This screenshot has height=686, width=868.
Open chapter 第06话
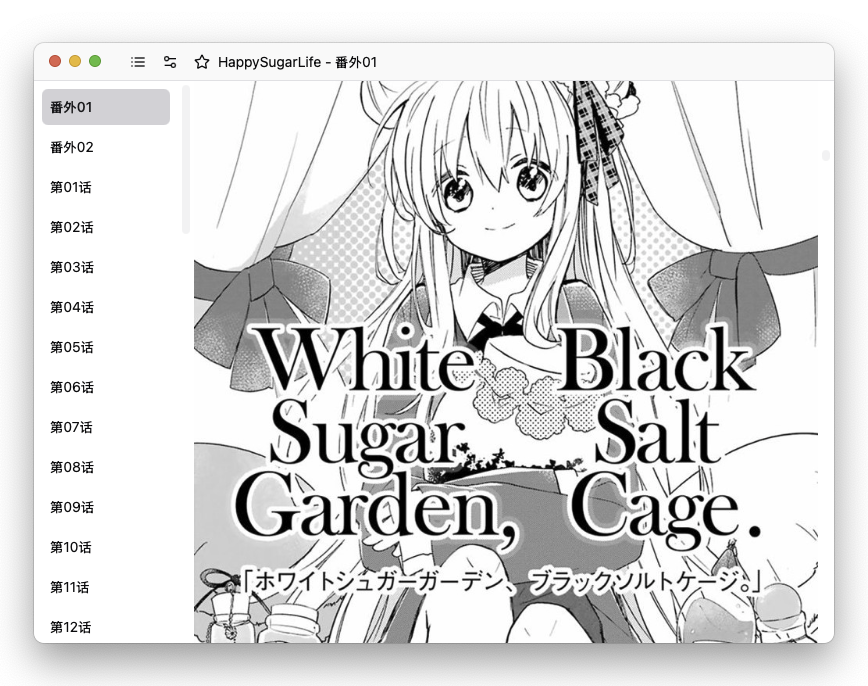click(x=106, y=387)
